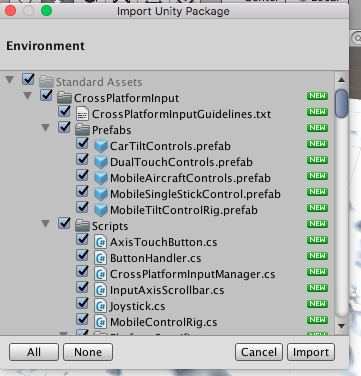The height and width of the screenshot is (376, 361).
Task: Click the CrossPlatformInputManager.cs script icon
Action: pos(100,274)
